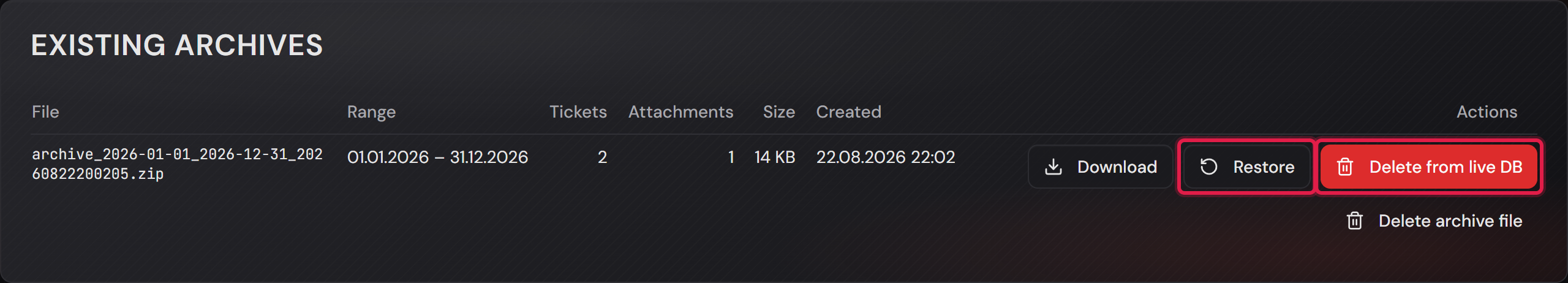The image size is (1568, 283).
Task: Click the Existing Archives heading
Action: coord(177,45)
